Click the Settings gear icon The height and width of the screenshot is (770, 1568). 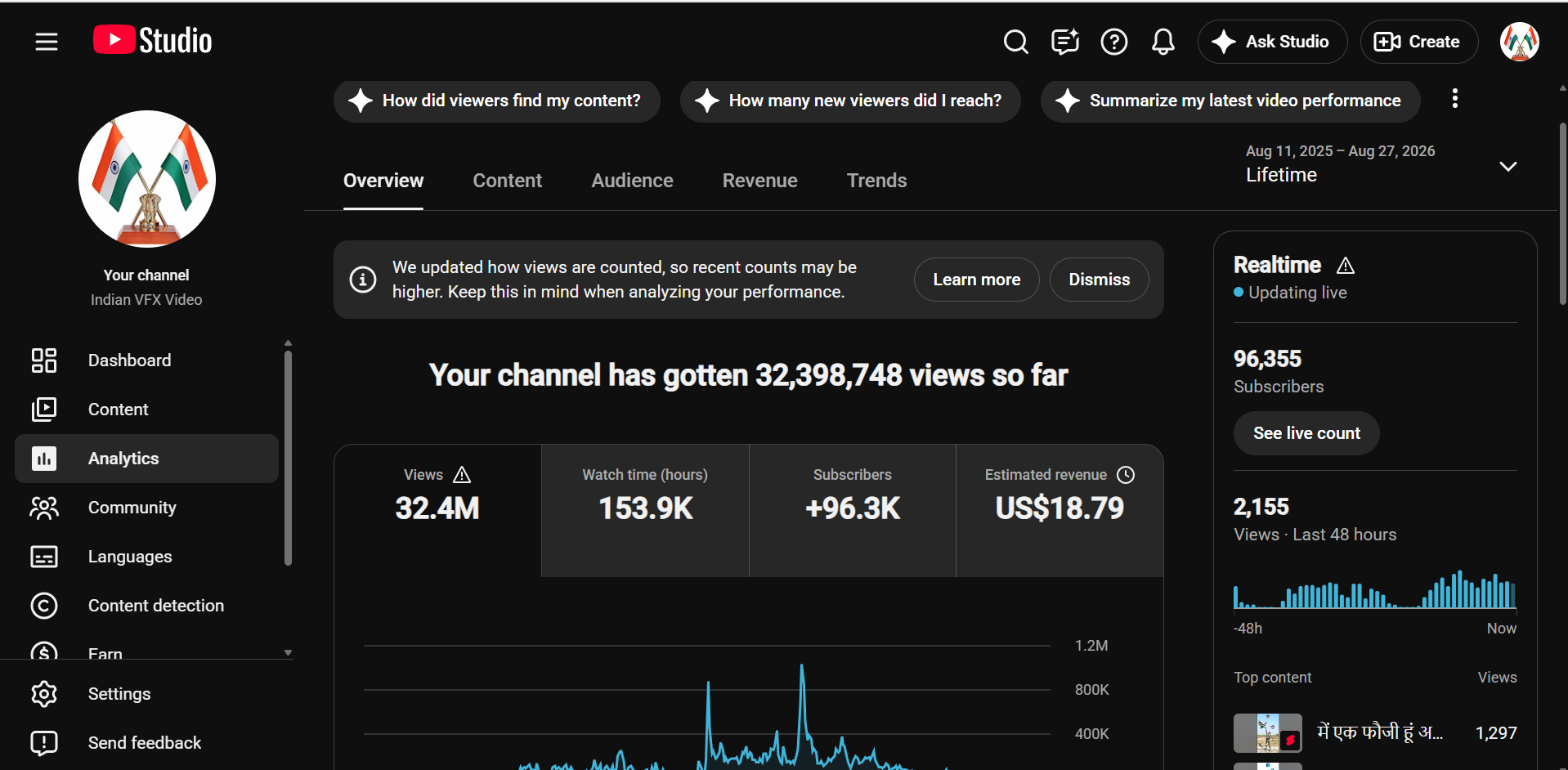click(44, 694)
